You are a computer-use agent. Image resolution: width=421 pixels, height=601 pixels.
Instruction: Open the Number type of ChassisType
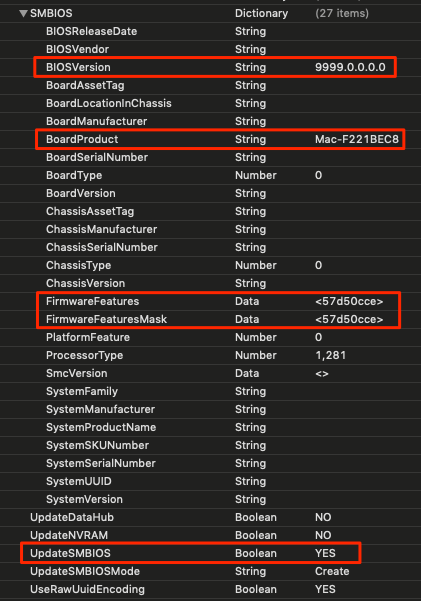coord(256,266)
